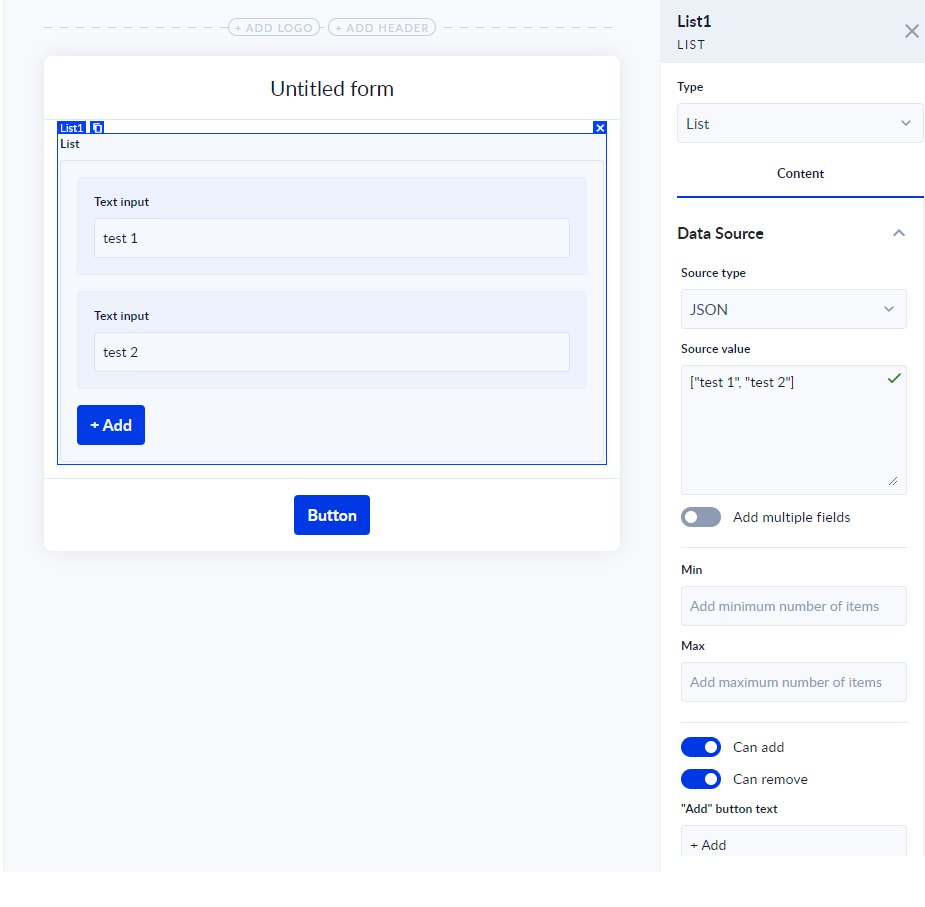Collapse the Data Source section
This screenshot has width=925, height=907.
[x=898, y=233]
